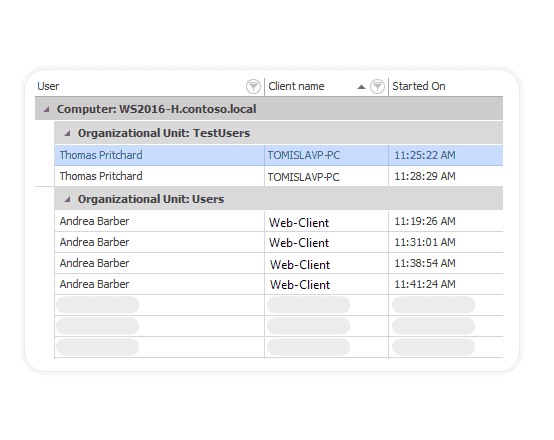Click the Organizational Unit: TestUsers group label

(164, 133)
